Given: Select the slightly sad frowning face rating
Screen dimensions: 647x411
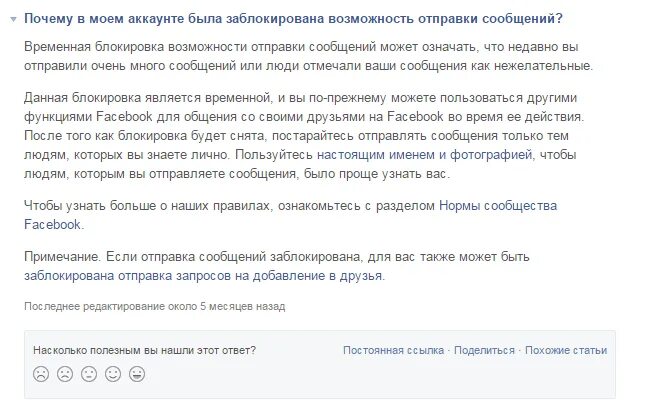Looking at the screenshot, I should (65, 374).
